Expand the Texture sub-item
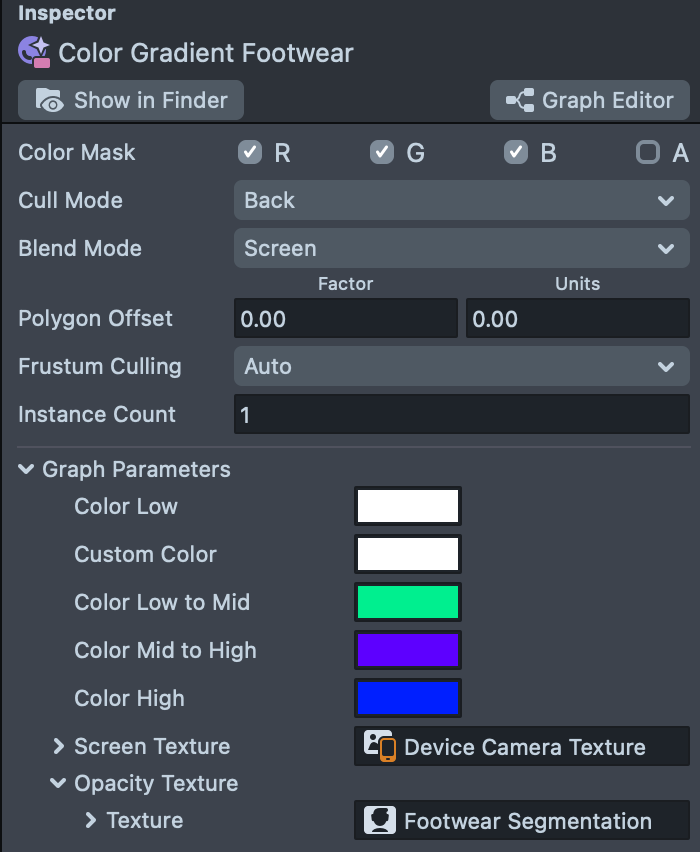This screenshot has height=852, width=700. coord(90,820)
